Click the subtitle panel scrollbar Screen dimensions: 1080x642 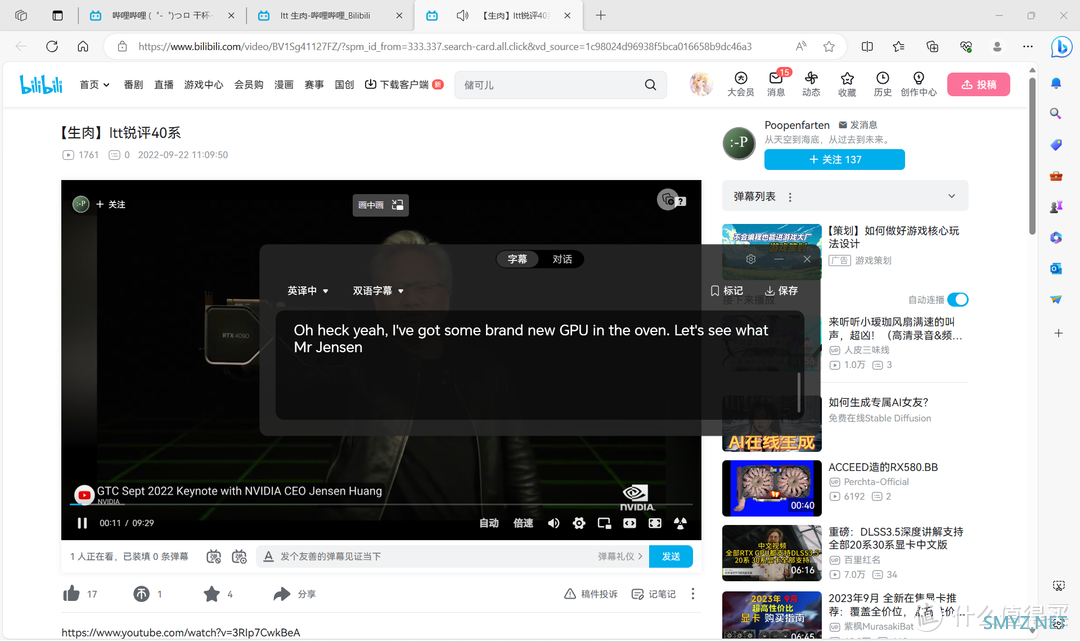pyautogui.click(x=799, y=392)
